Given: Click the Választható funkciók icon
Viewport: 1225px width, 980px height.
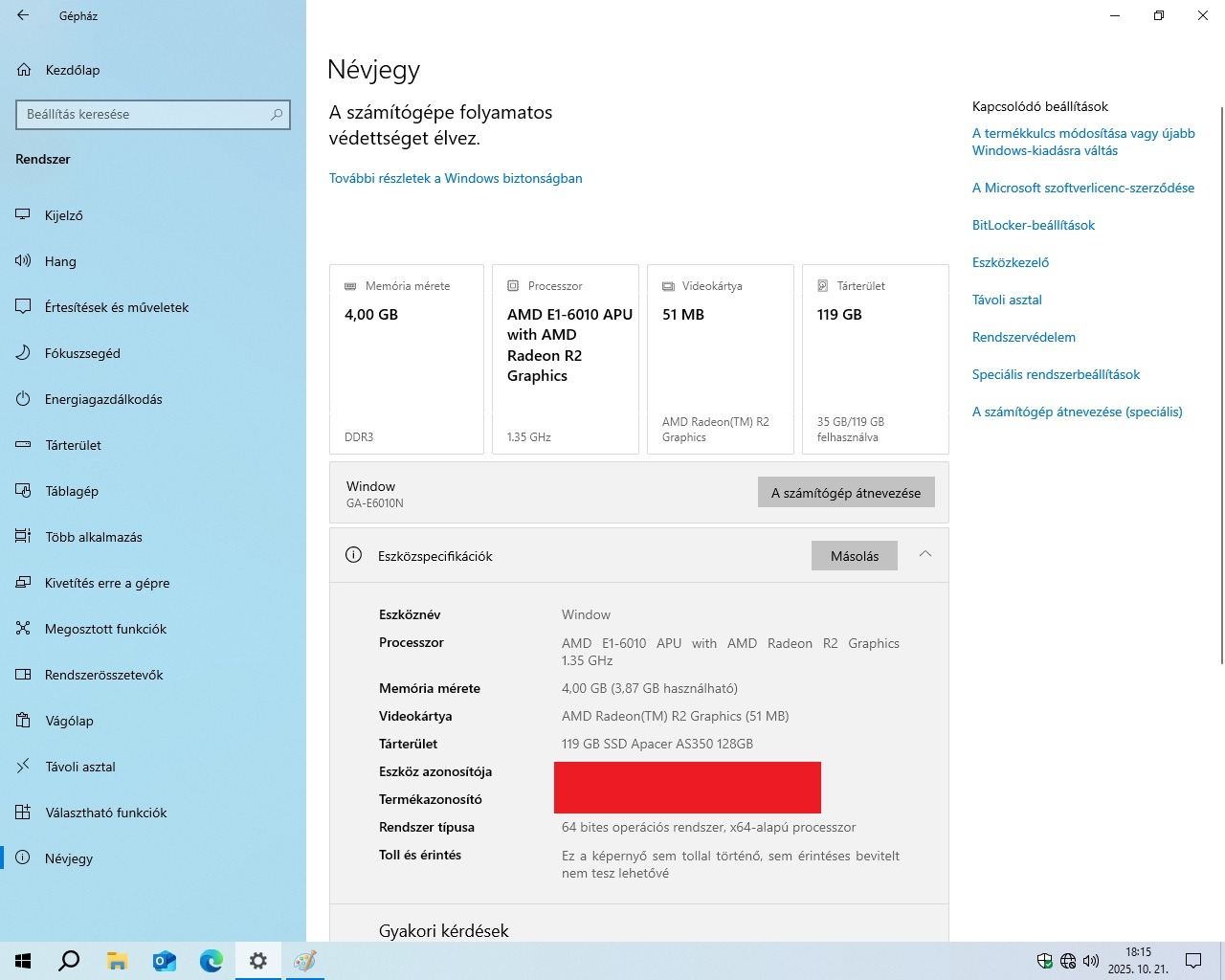Looking at the screenshot, I should pos(24,813).
